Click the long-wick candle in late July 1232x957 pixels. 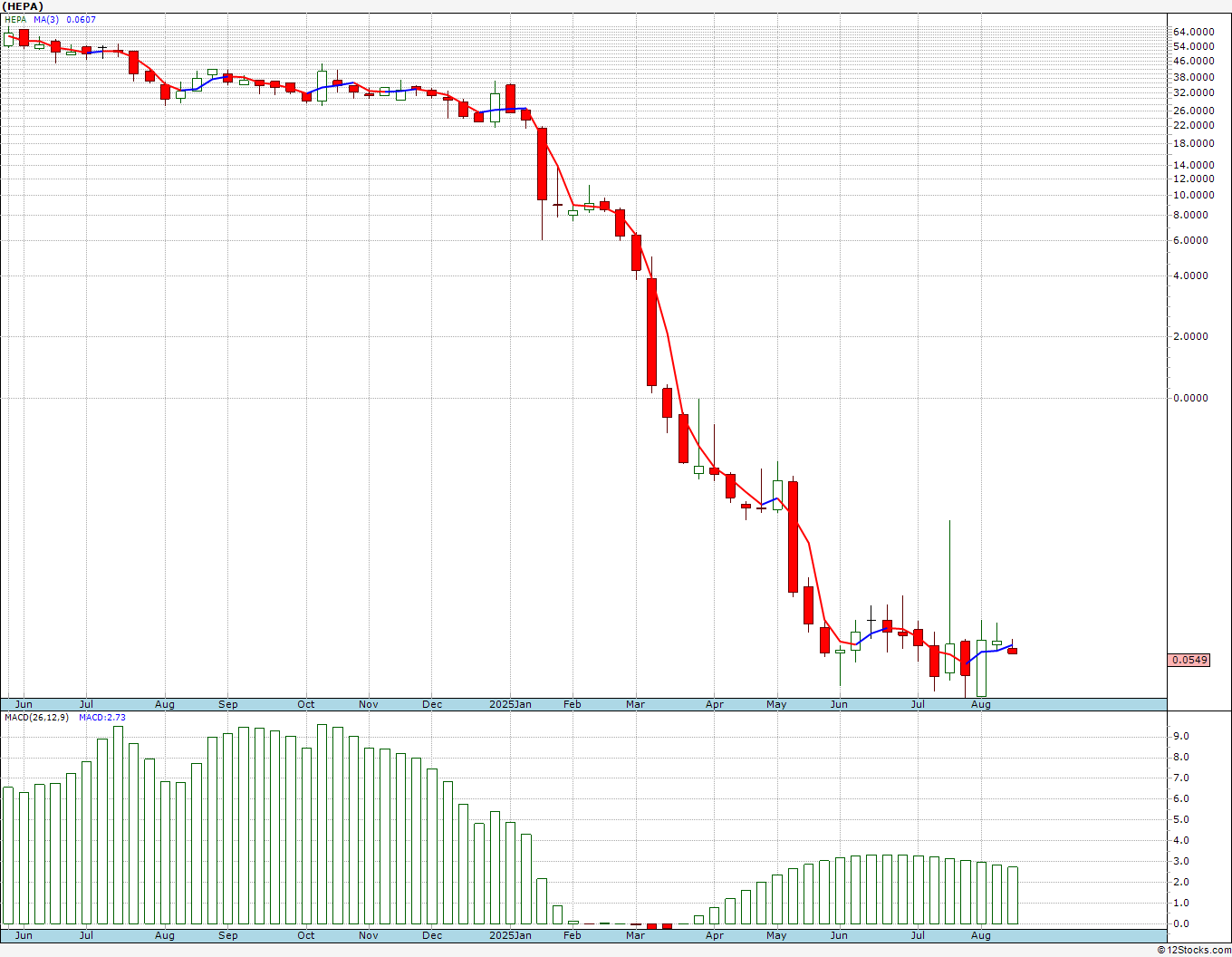[949, 599]
